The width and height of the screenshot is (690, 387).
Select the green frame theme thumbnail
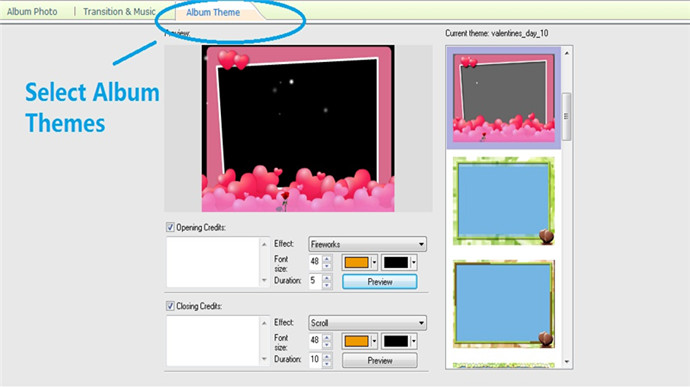click(503, 201)
